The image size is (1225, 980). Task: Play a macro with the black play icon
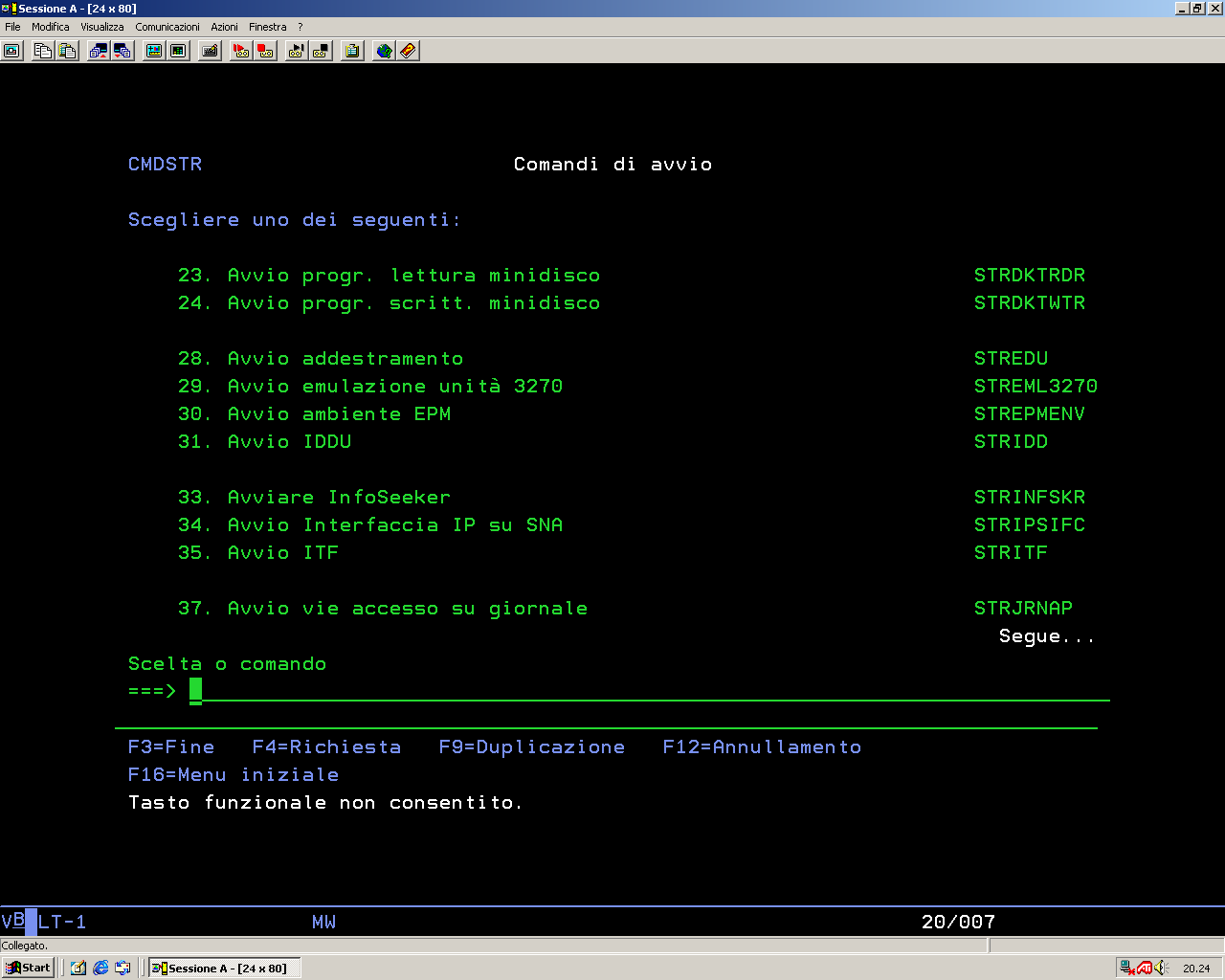[296, 51]
